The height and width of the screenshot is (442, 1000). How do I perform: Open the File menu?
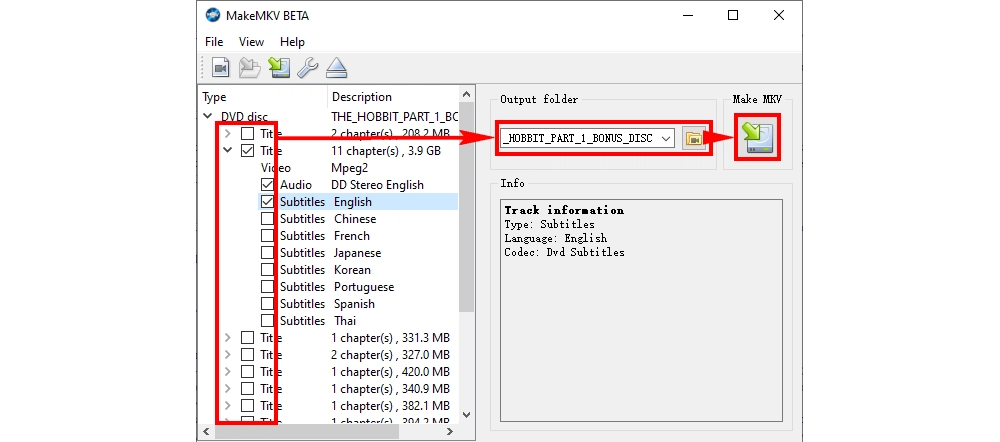coord(214,41)
